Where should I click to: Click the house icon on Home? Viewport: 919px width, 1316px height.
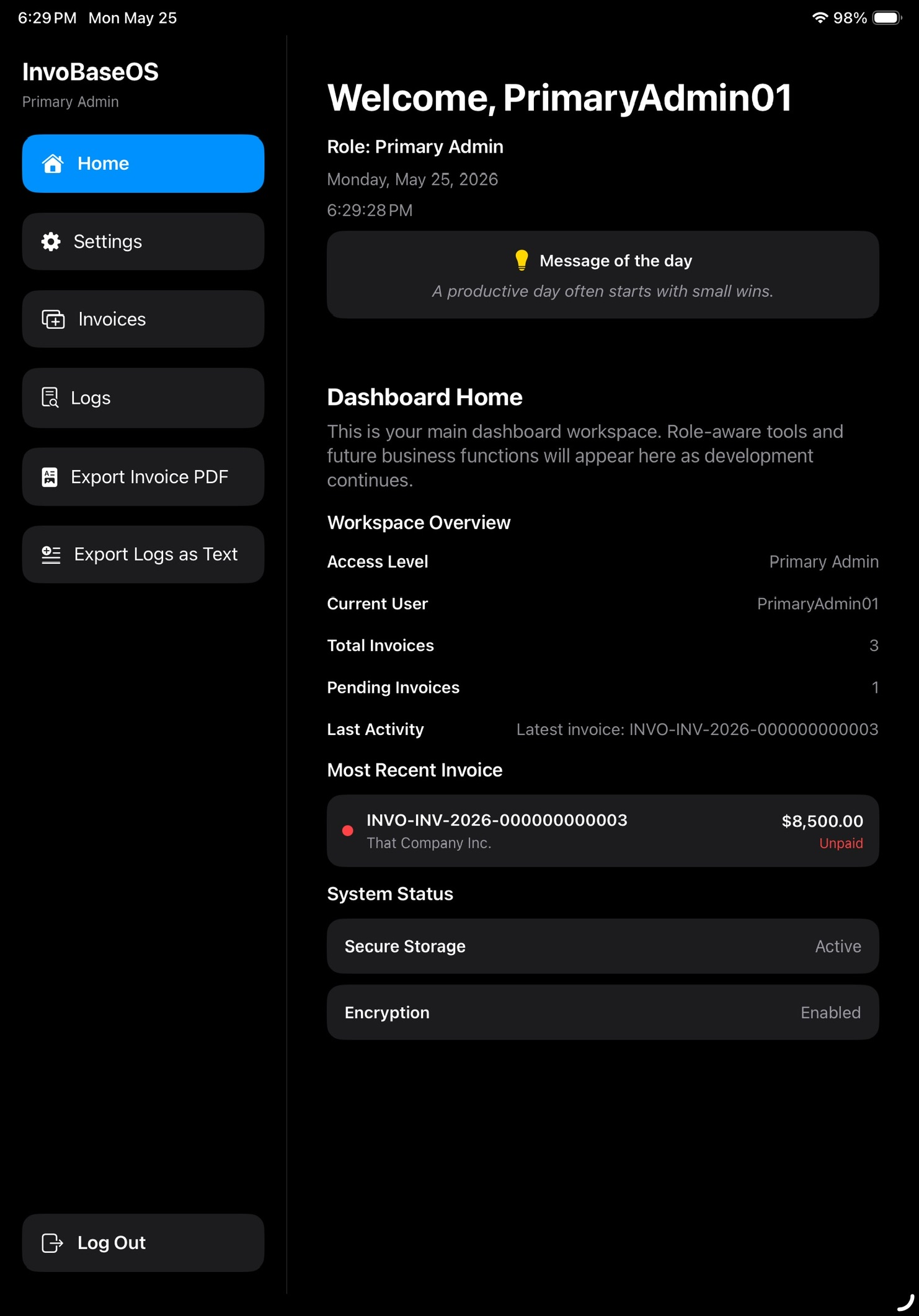53,164
